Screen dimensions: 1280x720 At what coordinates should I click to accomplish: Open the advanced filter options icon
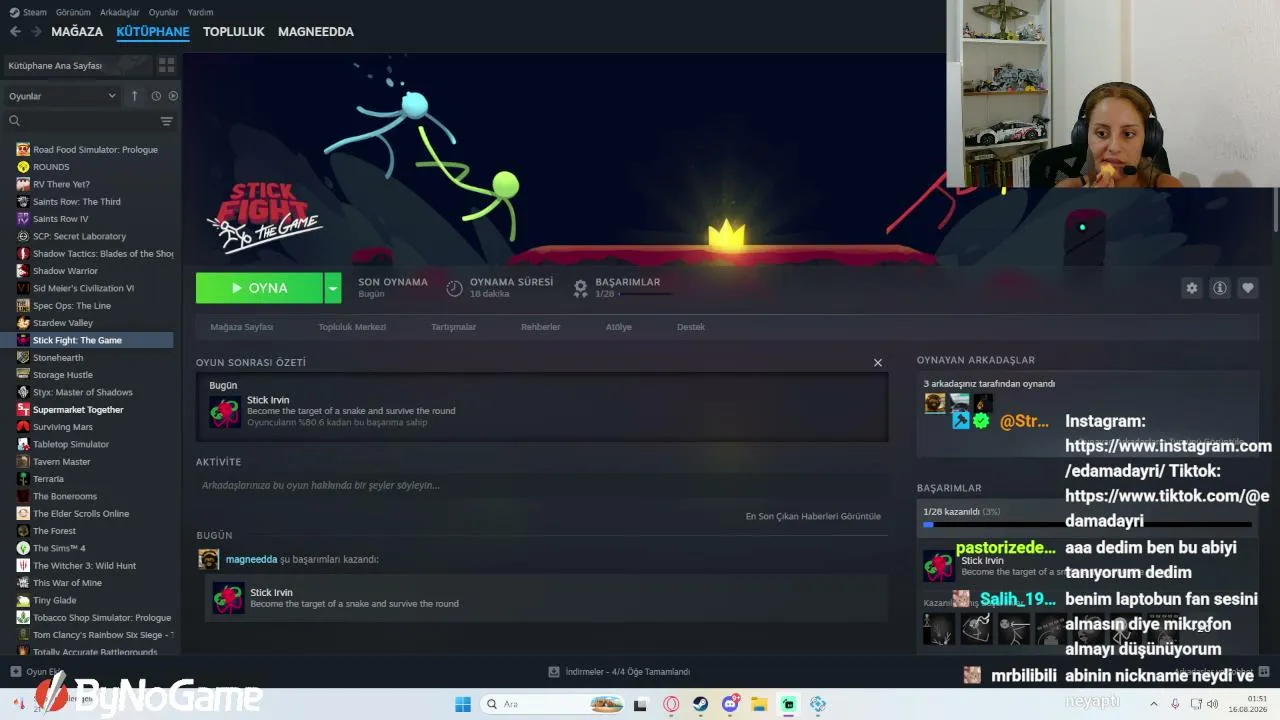166,121
